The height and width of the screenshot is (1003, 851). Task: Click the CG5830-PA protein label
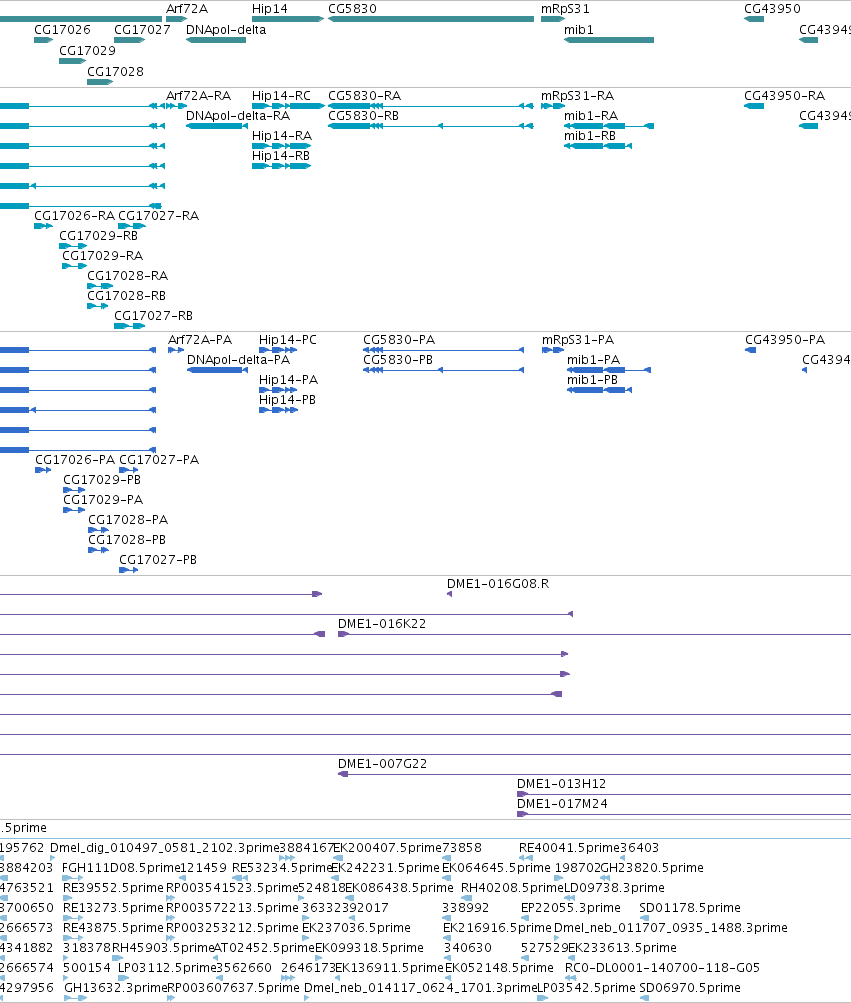399,340
